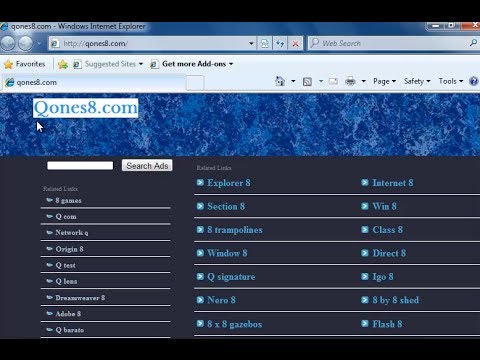The width and height of the screenshot is (480, 360).
Task: Open Get more Add-ons dropdown
Action: point(192,64)
